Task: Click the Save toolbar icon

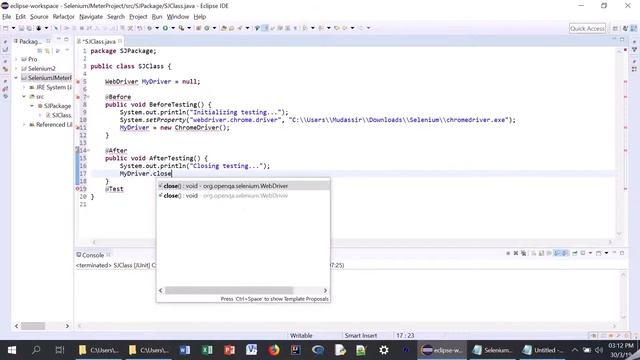Action: 21,28
